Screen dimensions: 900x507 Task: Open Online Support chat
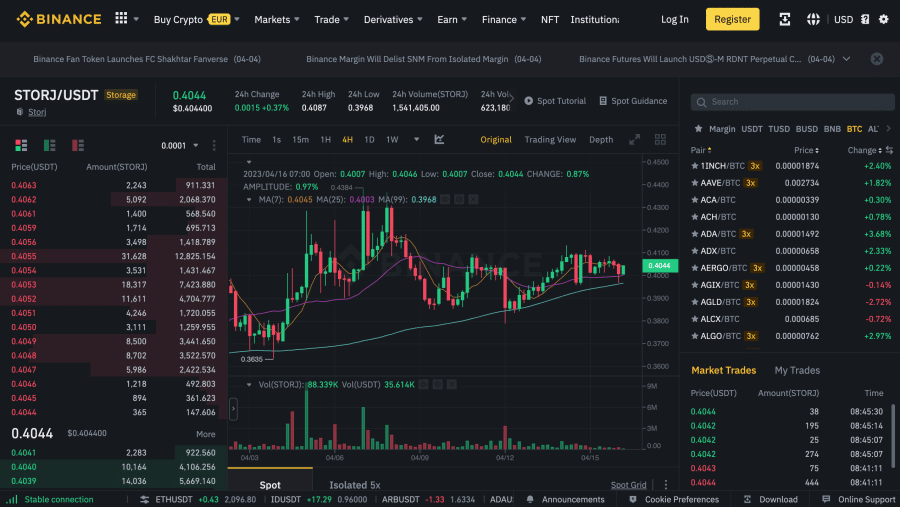[859, 499]
